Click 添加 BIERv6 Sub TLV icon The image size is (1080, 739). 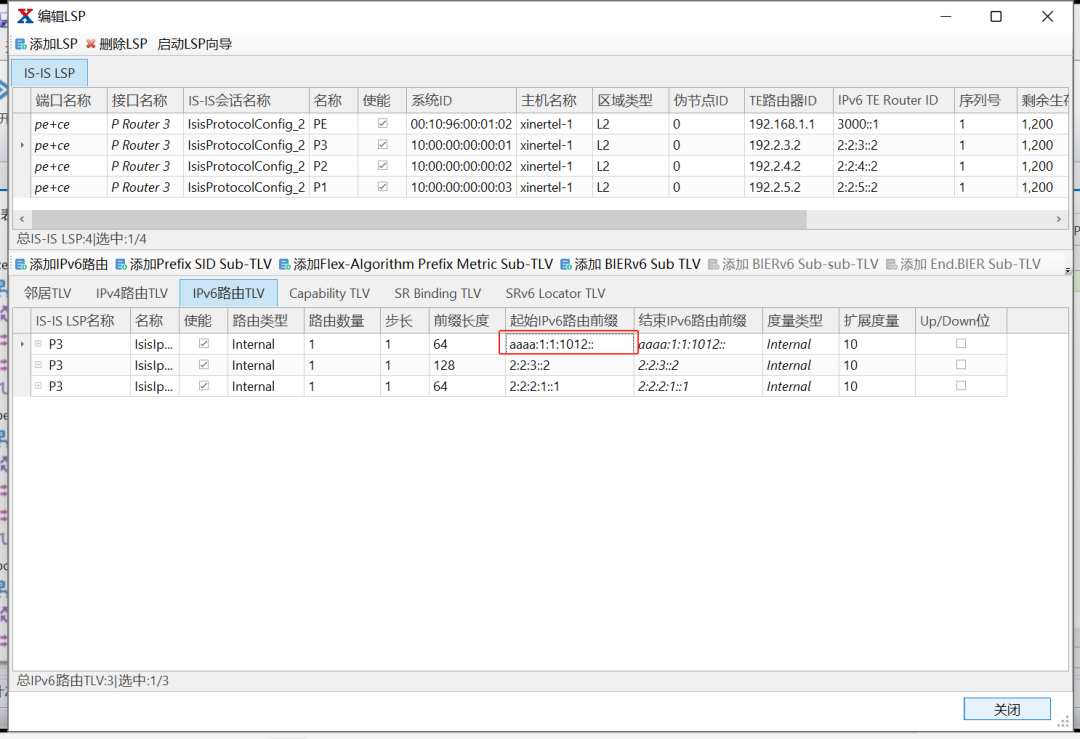pos(566,265)
